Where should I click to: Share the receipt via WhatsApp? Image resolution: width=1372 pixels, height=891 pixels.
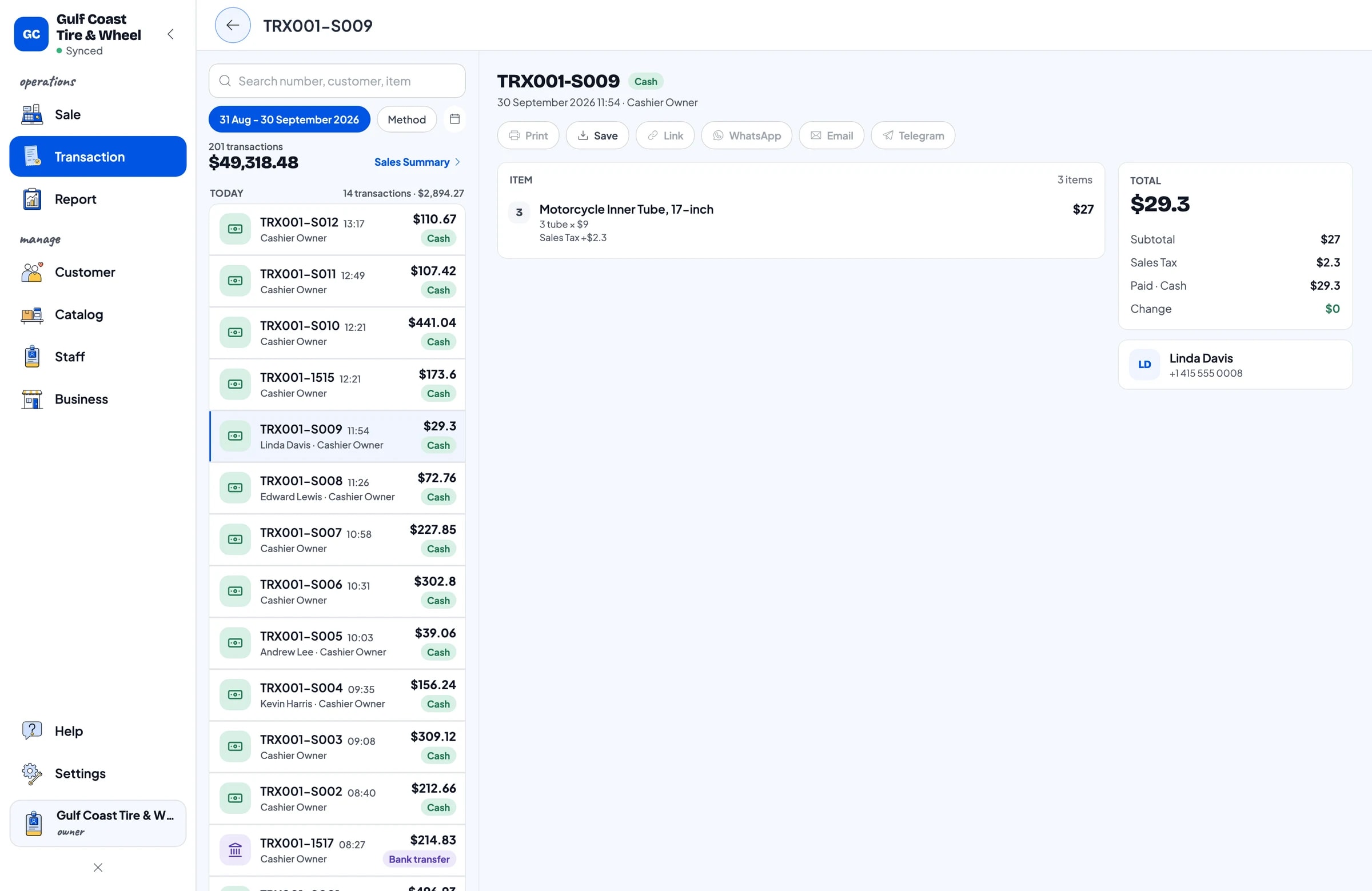[747, 135]
